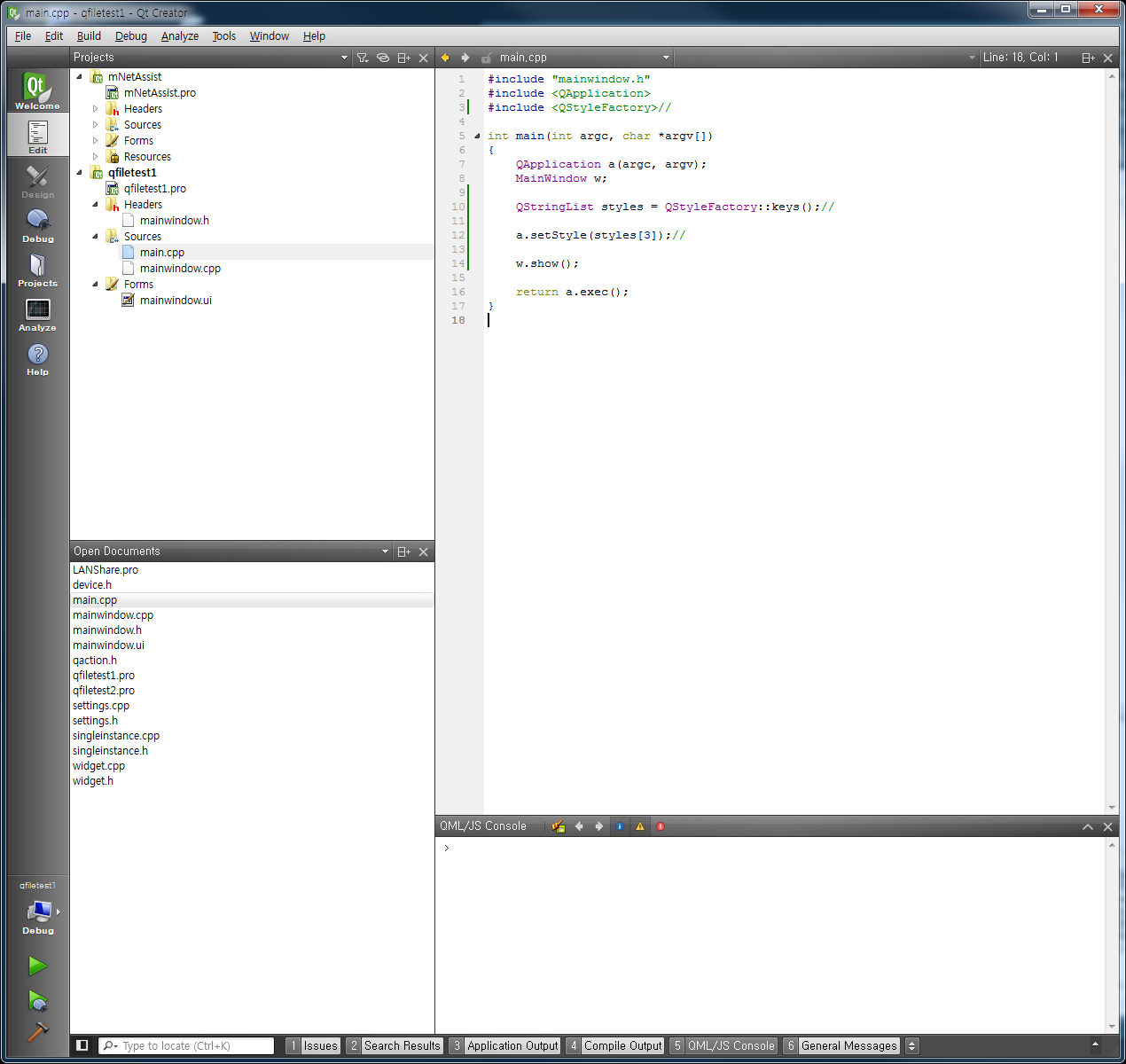Open the Analyze menu
Image resolution: width=1126 pixels, height=1064 pixels.
tap(180, 36)
